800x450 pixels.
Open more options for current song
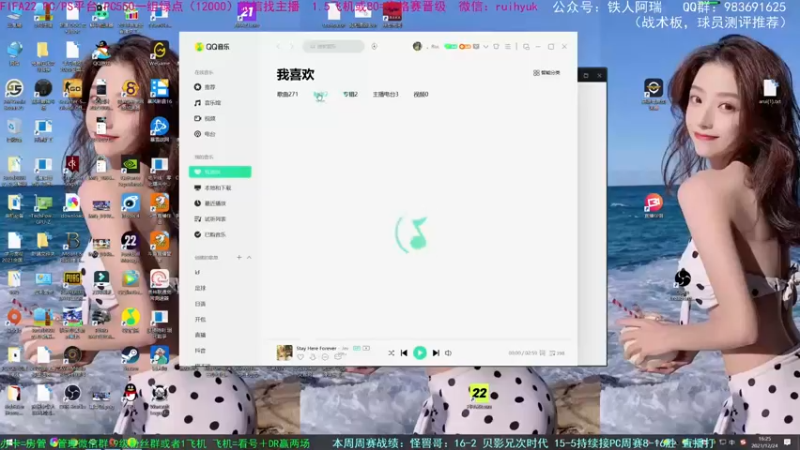tap(325, 357)
